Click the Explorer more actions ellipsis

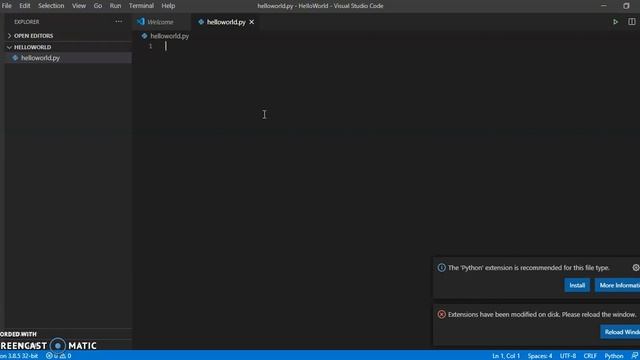pos(119,22)
